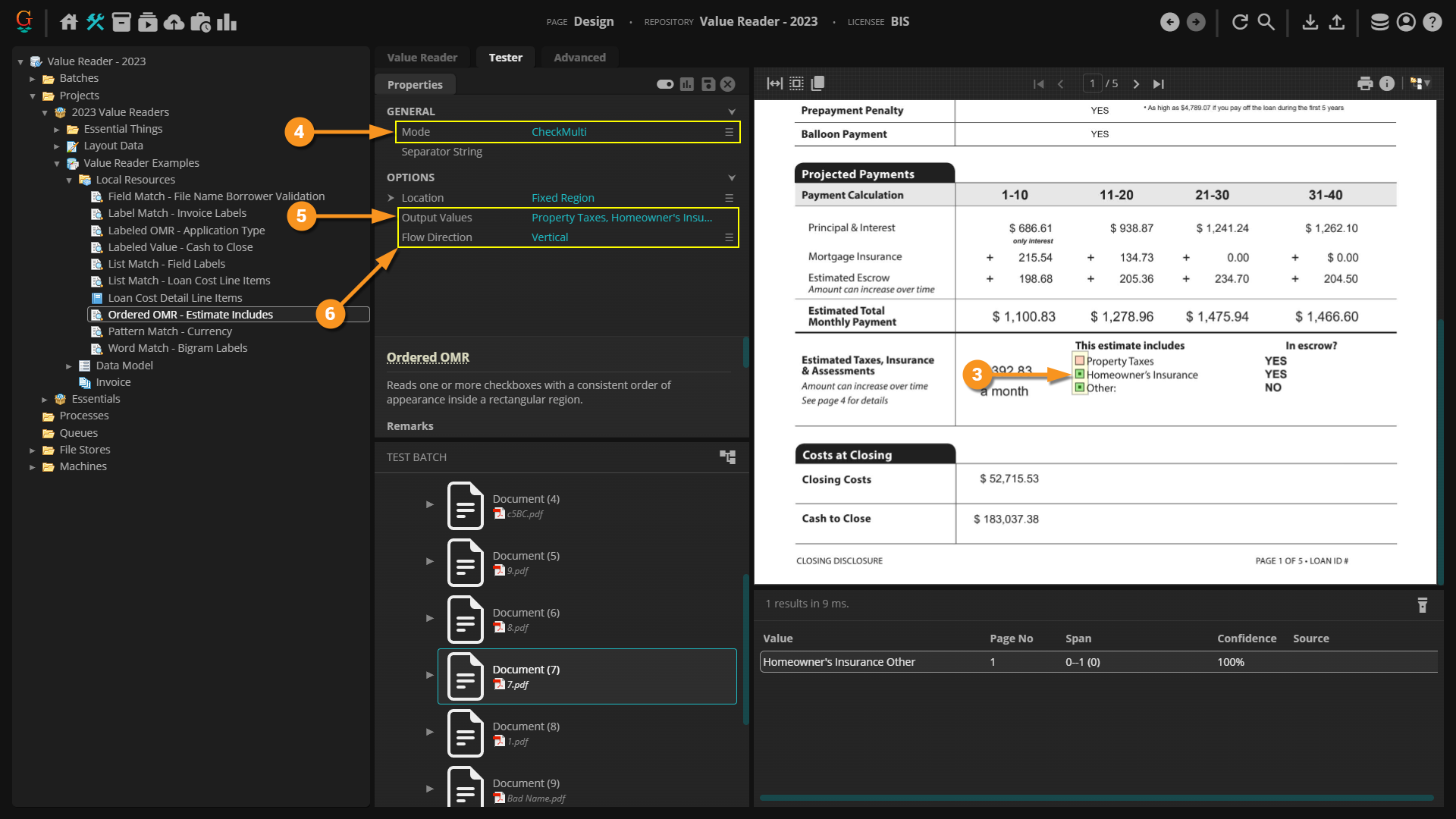Open the Mode CheckMulti dropdown menu
The width and height of the screenshot is (1456, 819).
click(729, 132)
